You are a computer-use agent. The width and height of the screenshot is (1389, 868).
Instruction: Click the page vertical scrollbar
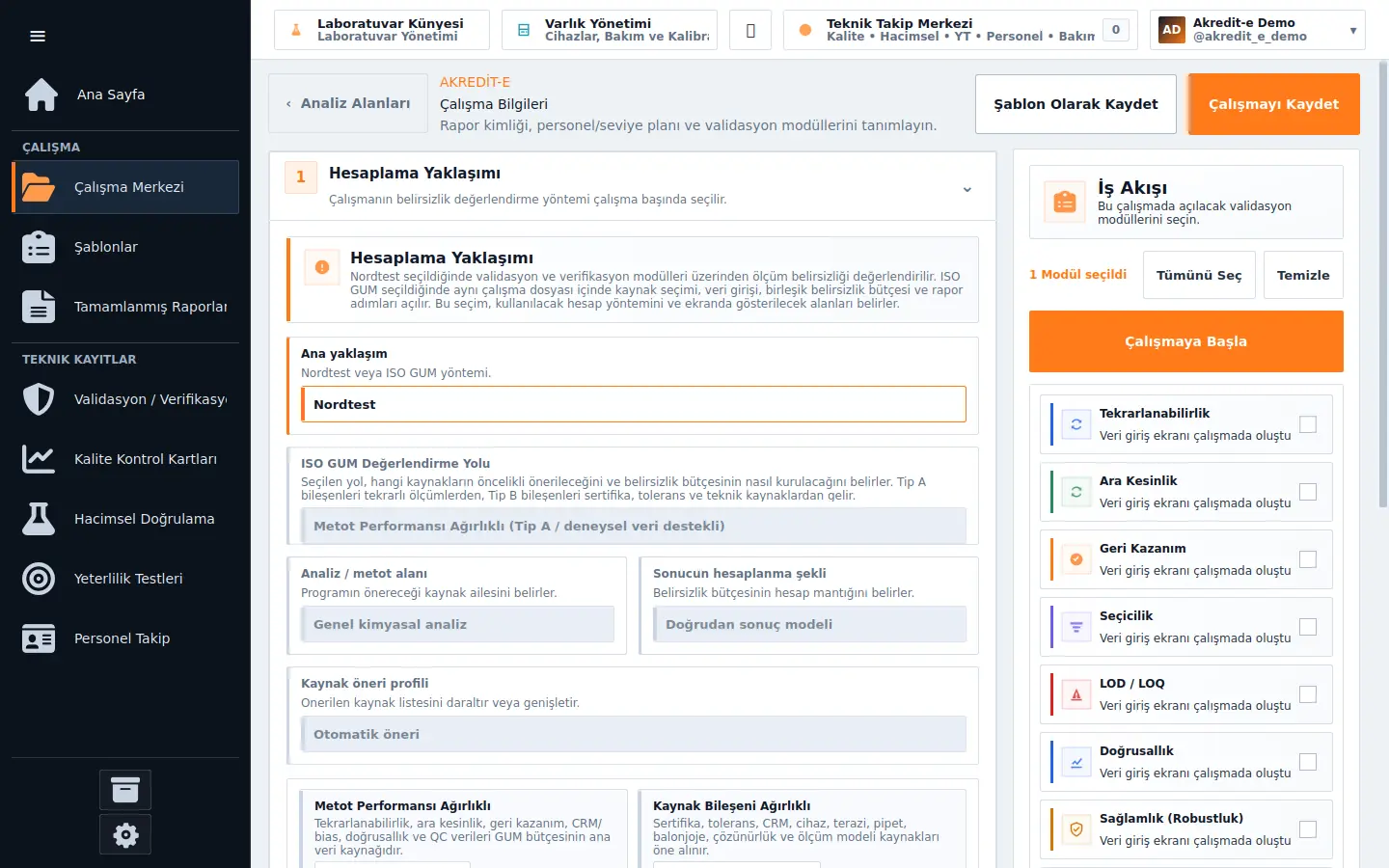coord(1383,285)
